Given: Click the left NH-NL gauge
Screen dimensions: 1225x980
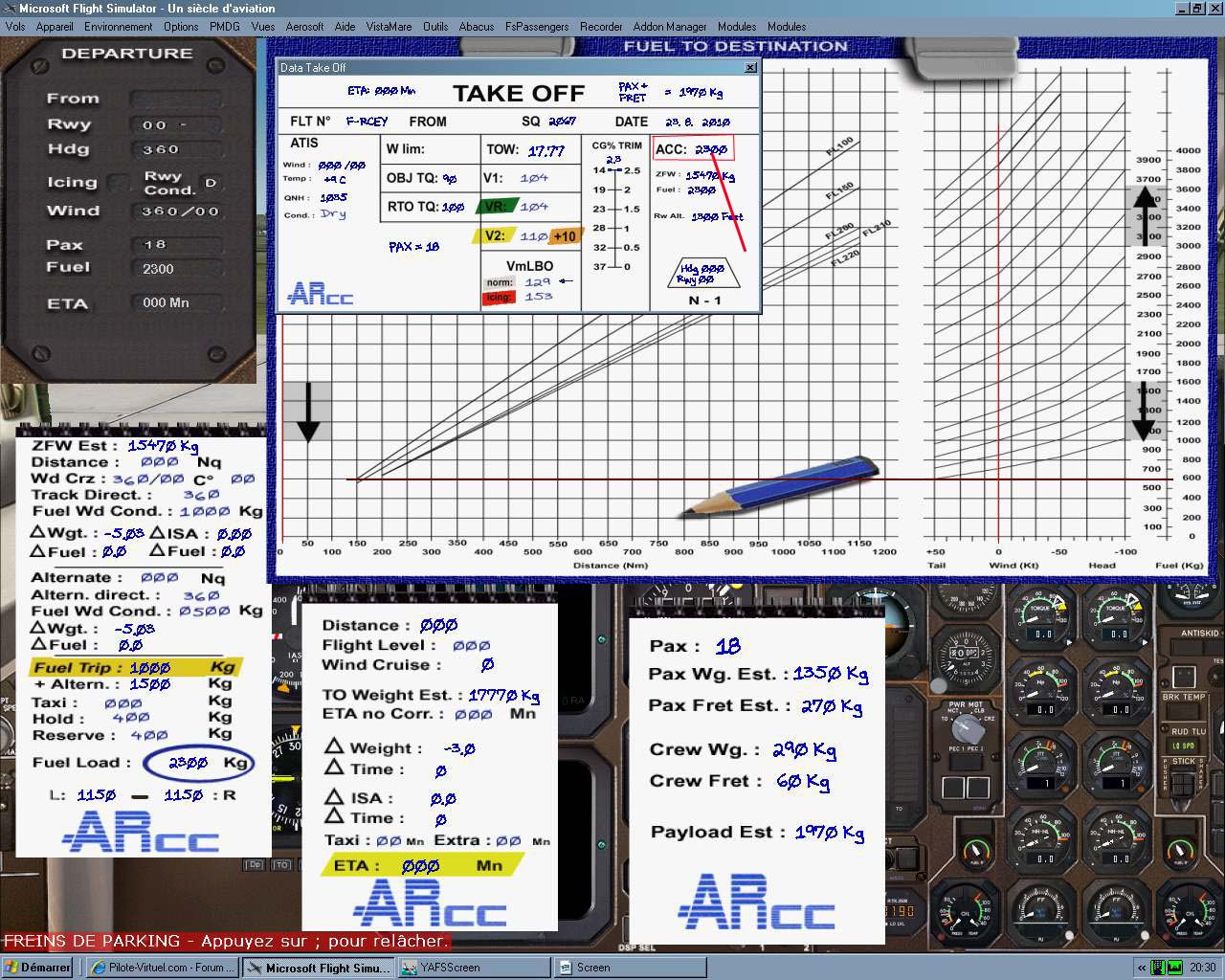Looking at the screenshot, I should 1040,838.
